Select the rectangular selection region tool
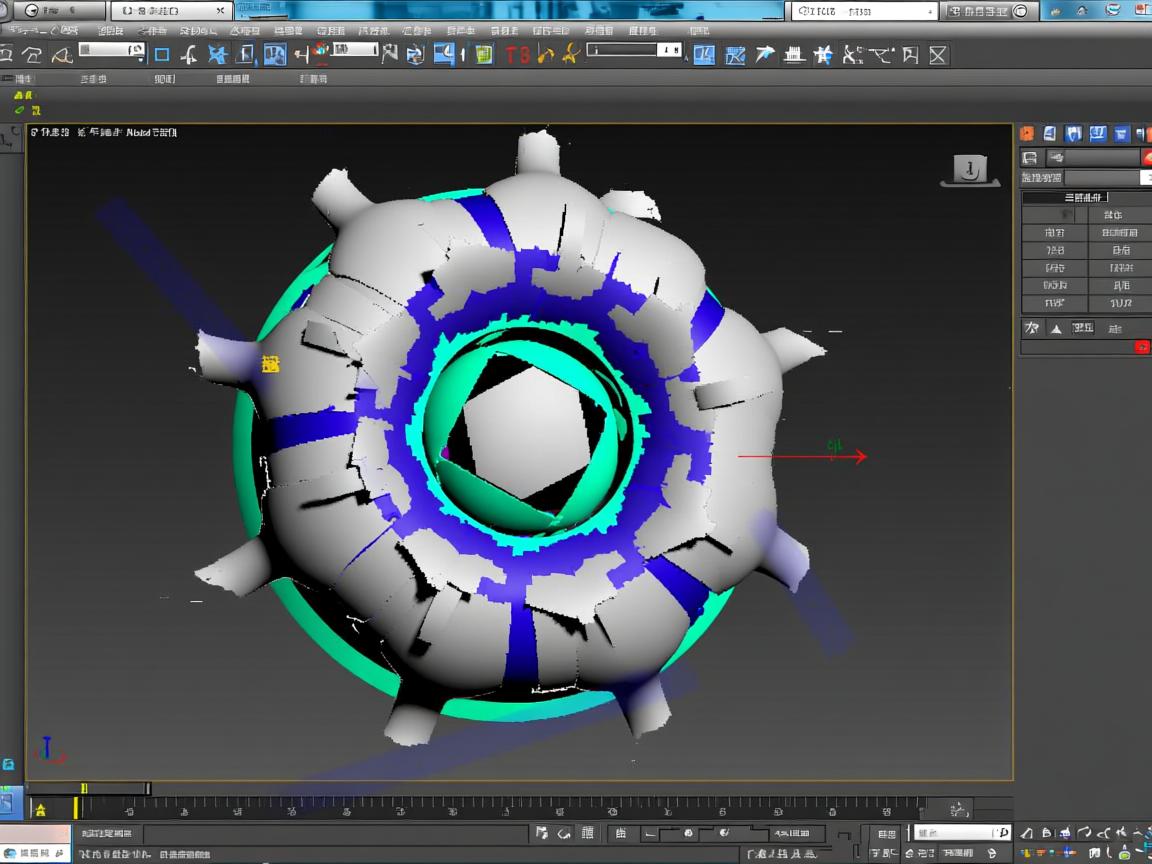 [x=162, y=55]
